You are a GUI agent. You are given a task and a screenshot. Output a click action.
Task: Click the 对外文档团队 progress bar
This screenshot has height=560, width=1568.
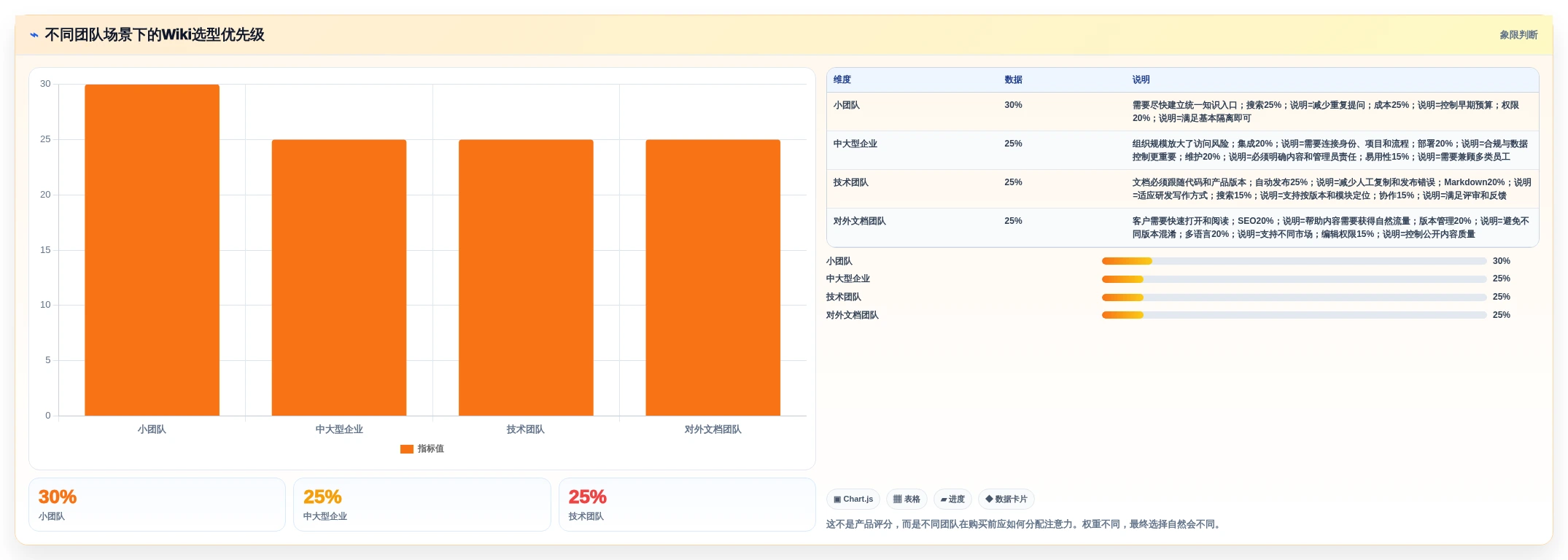coord(1294,315)
